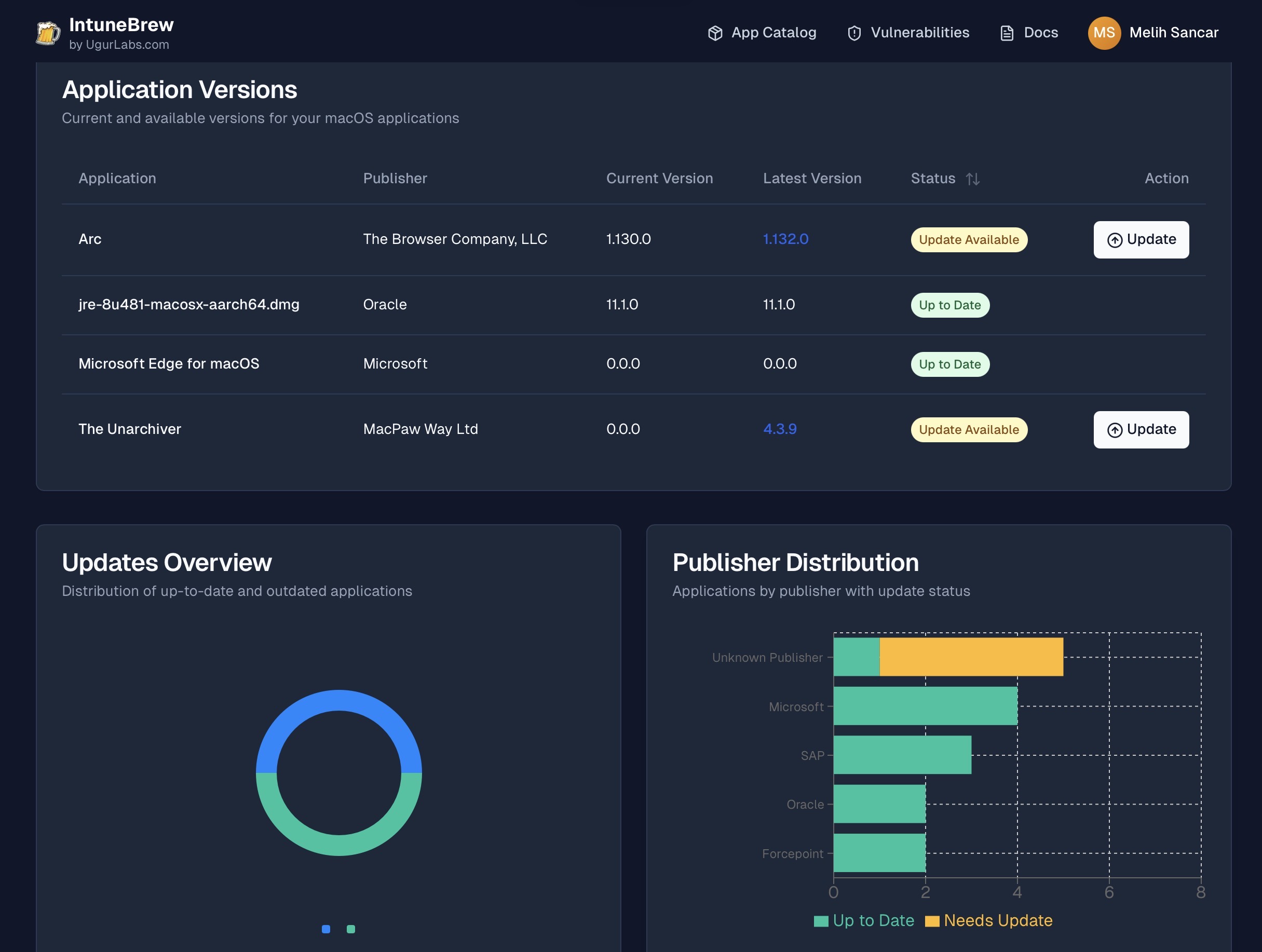Click Unknown Publisher's green Up to Date bar
Image resolution: width=1262 pixels, height=952 pixels.
coord(857,657)
